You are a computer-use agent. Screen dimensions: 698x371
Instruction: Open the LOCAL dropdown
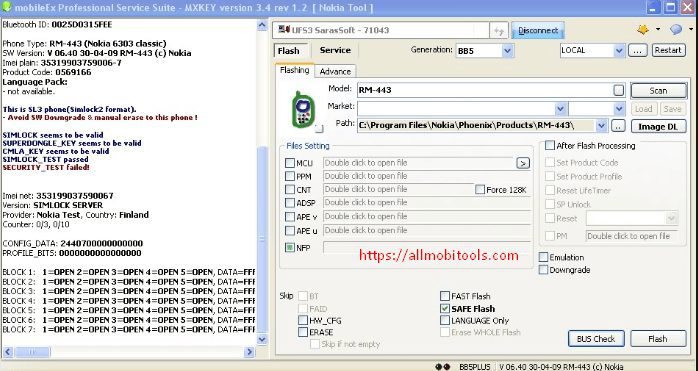point(619,50)
